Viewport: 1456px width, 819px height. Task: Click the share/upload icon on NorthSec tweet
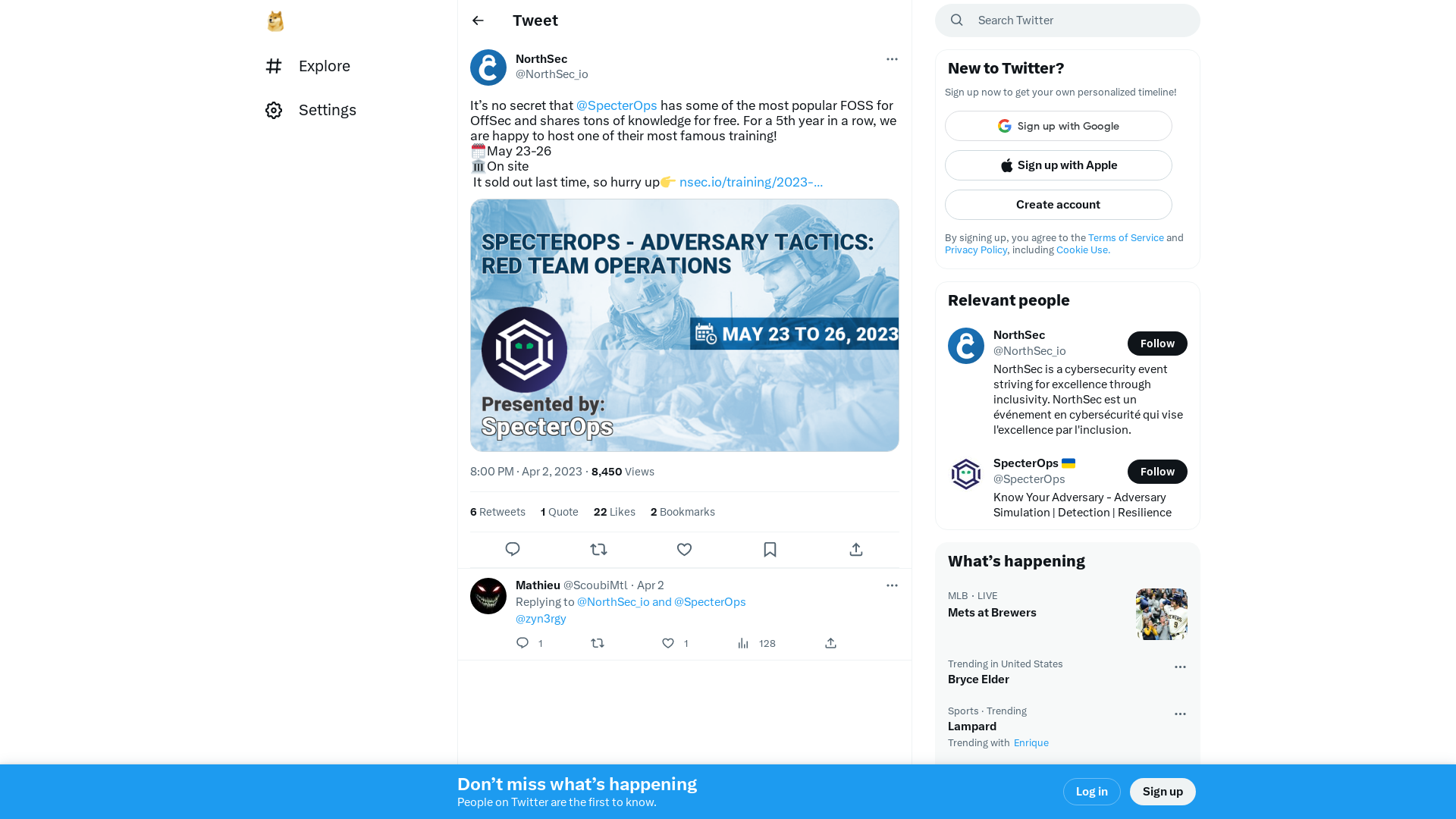(x=856, y=549)
